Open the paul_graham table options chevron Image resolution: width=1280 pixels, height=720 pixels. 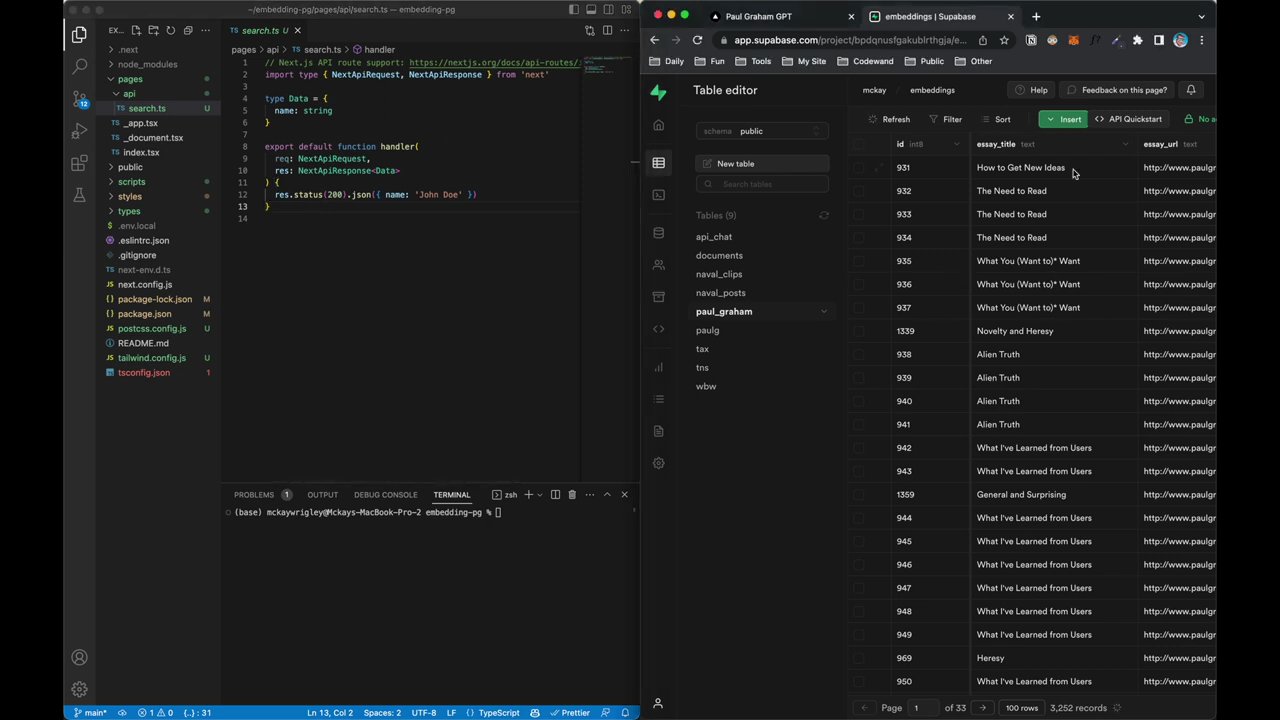click(x=824, y=312)
